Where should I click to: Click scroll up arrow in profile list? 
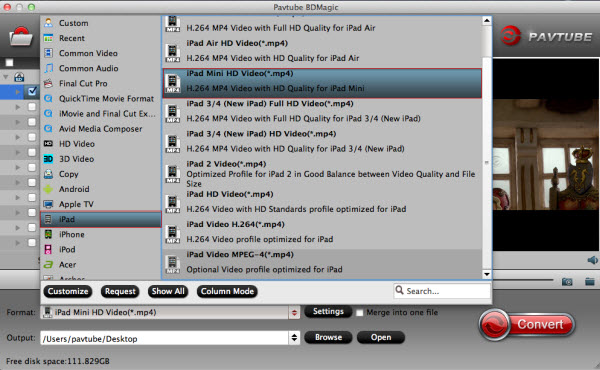tap(487, 21)
